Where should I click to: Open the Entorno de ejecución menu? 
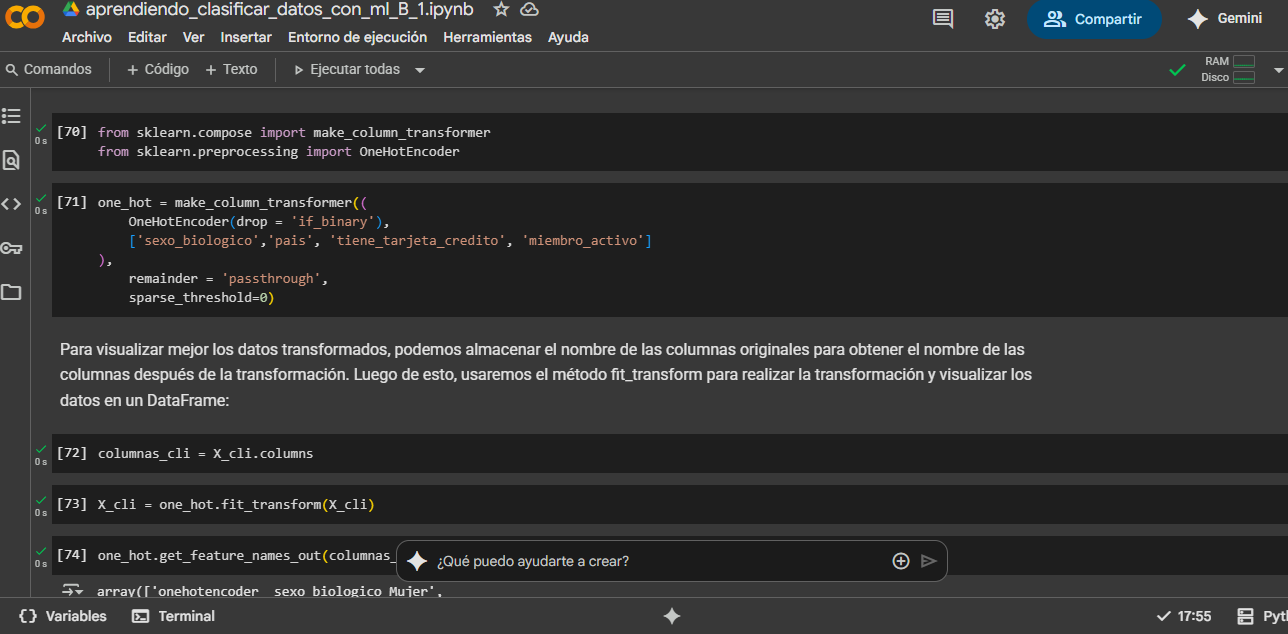[x=357, y=37]
